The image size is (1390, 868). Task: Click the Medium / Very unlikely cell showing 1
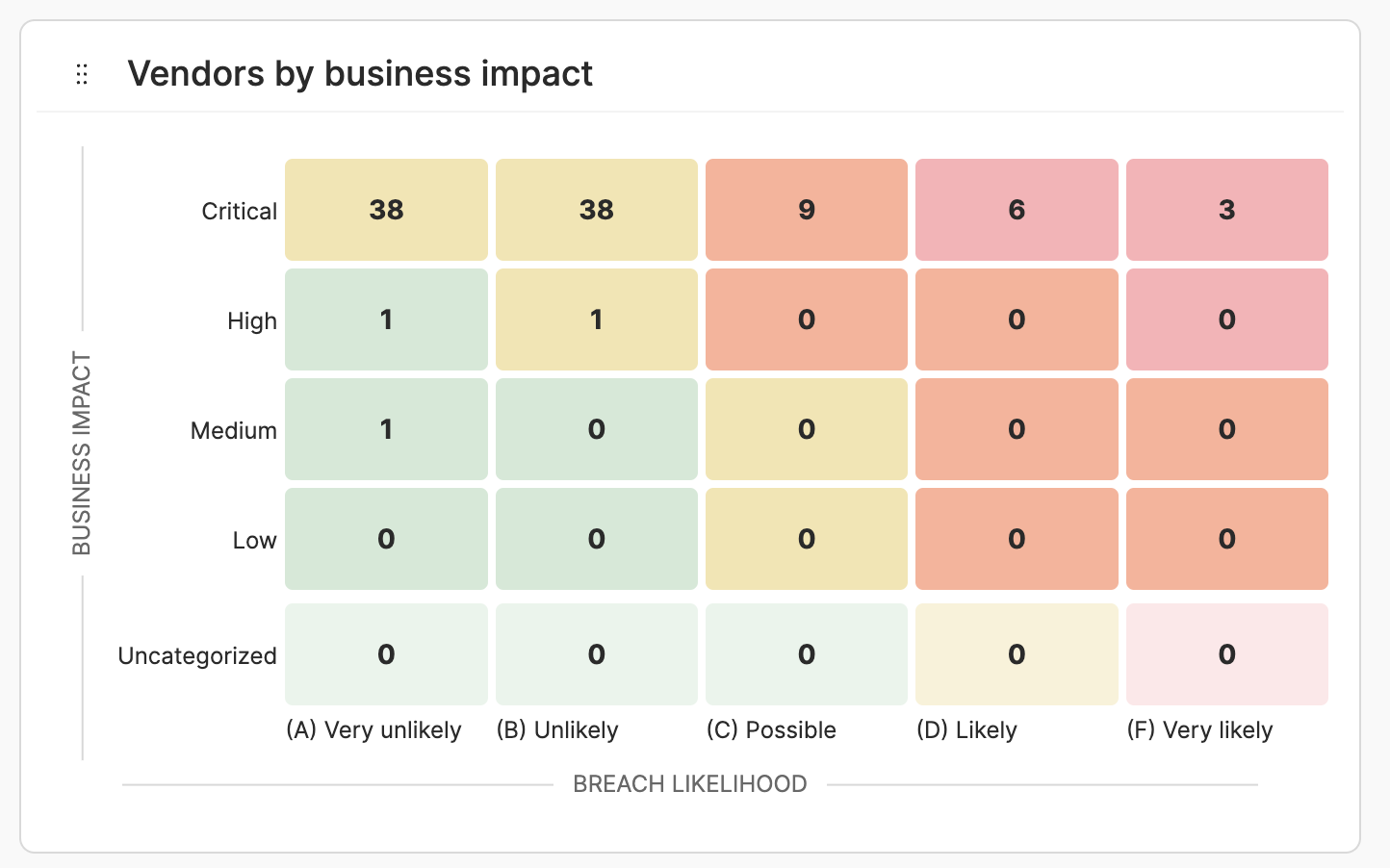(385, 429)
